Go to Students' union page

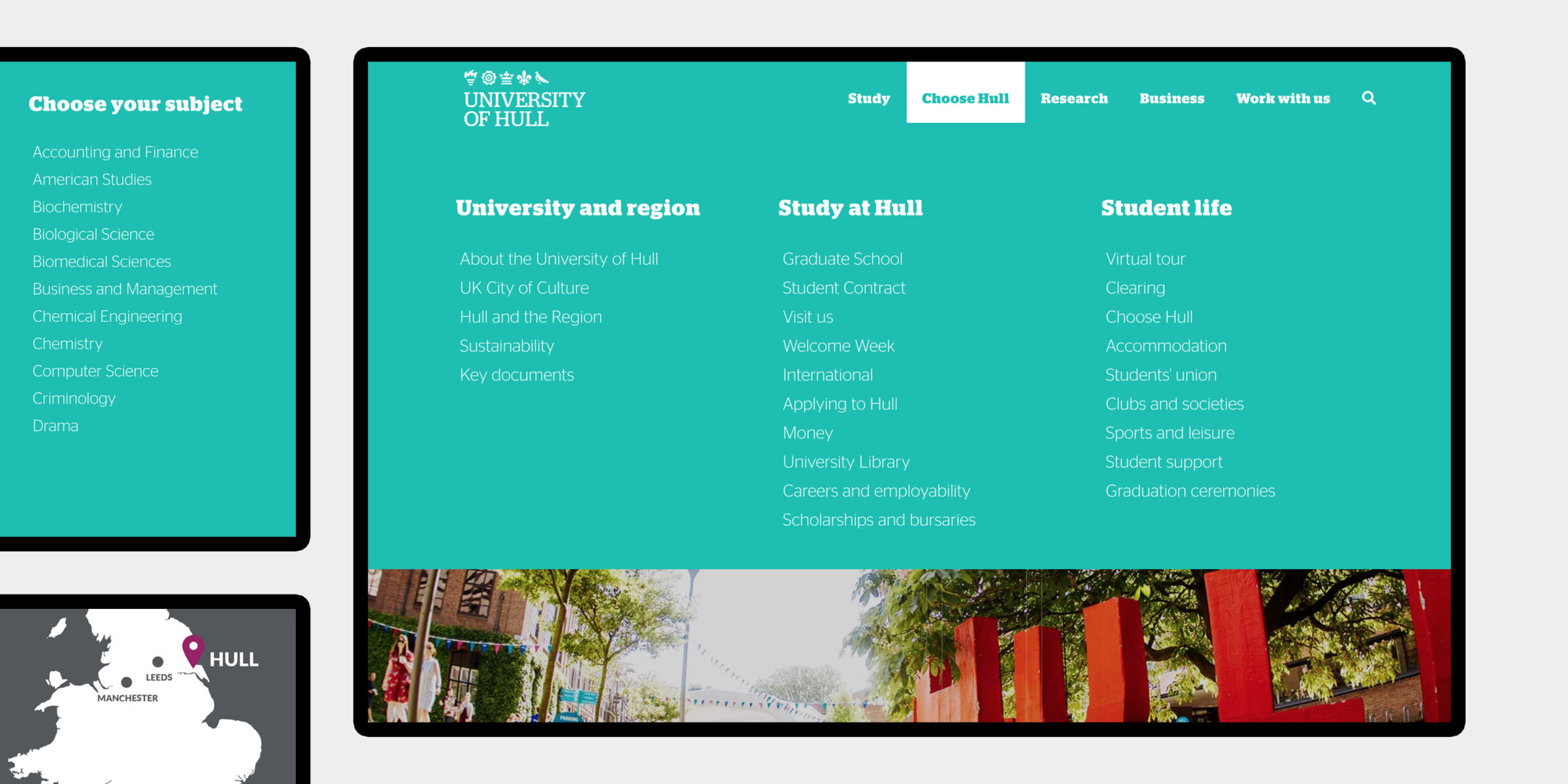coord(1160,375)
